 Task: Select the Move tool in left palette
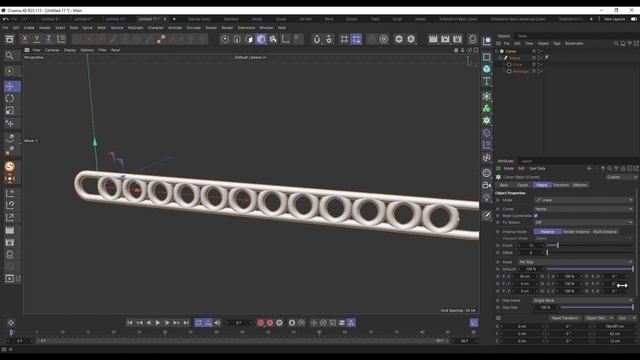(10, 86)
